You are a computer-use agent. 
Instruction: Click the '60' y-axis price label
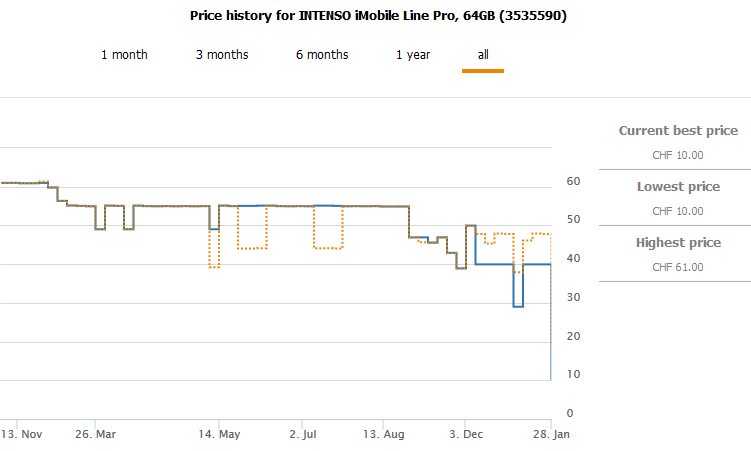[573, 182]
